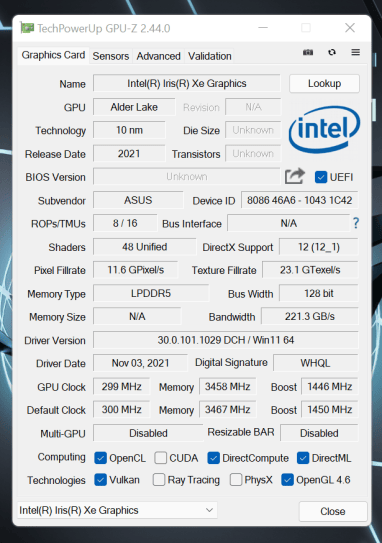Click the Revision value N/A
Image resolution: width=382 pixels, height=543 pixels.
[253, 107]
